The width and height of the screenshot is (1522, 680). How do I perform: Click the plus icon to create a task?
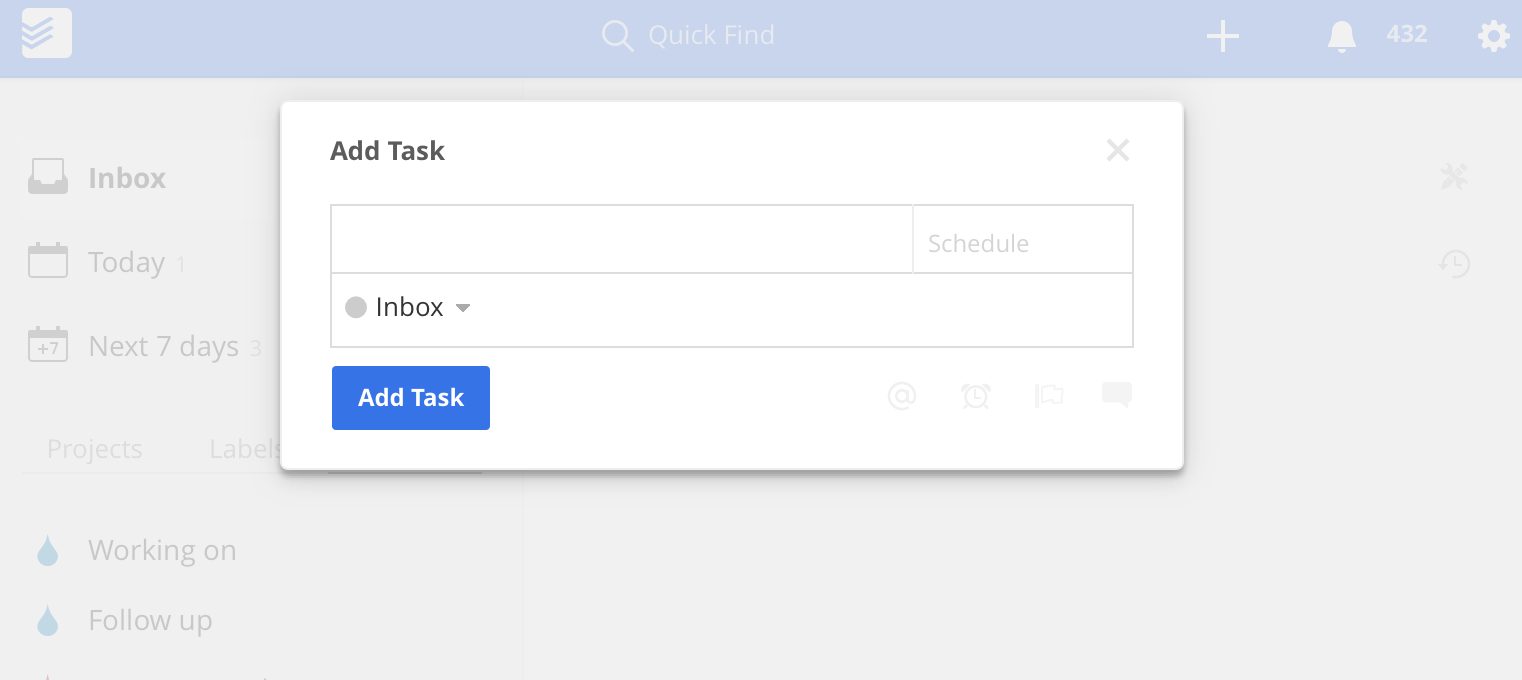[1222, 35]
